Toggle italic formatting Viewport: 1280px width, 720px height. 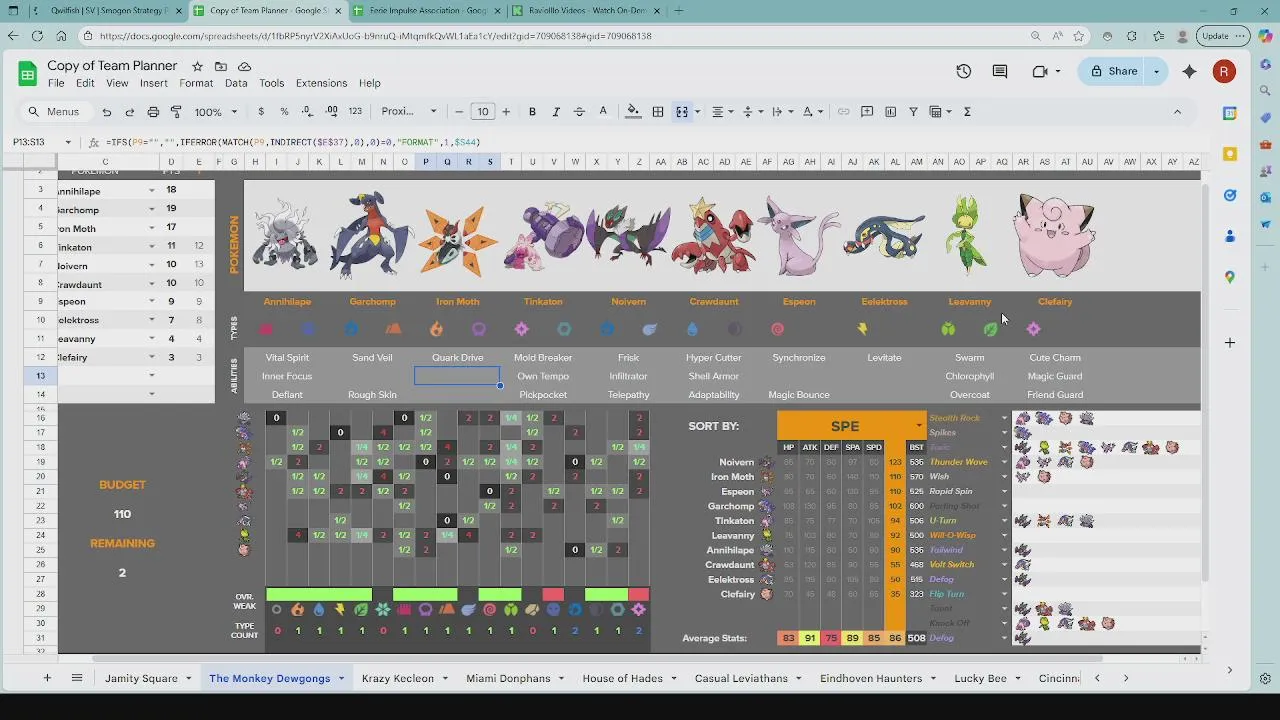point(555,112)
